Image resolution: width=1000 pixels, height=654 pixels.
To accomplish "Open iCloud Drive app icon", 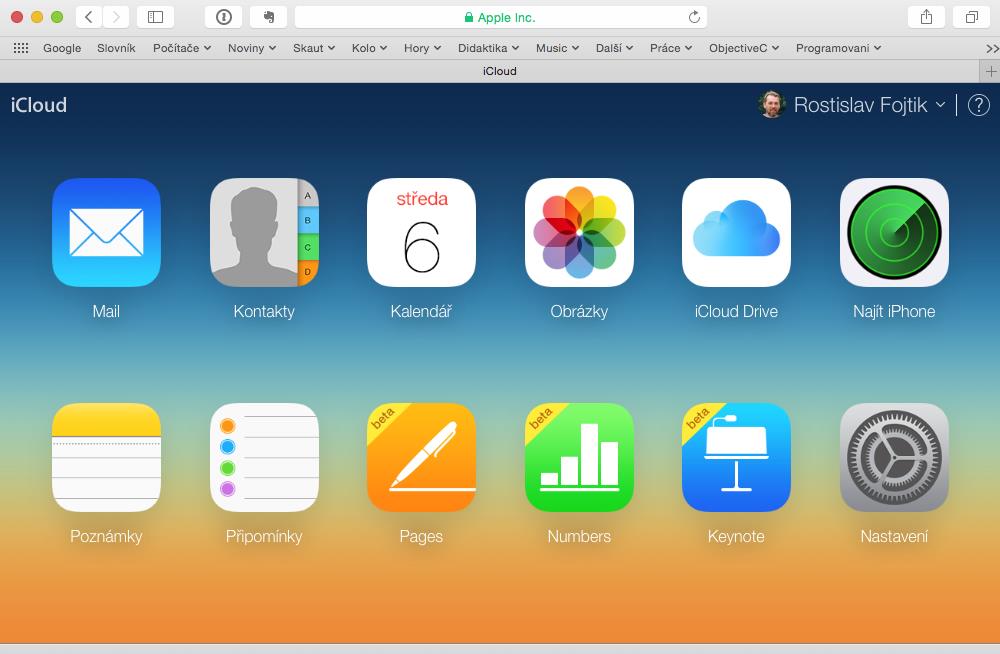I will [x=737, y=232].
